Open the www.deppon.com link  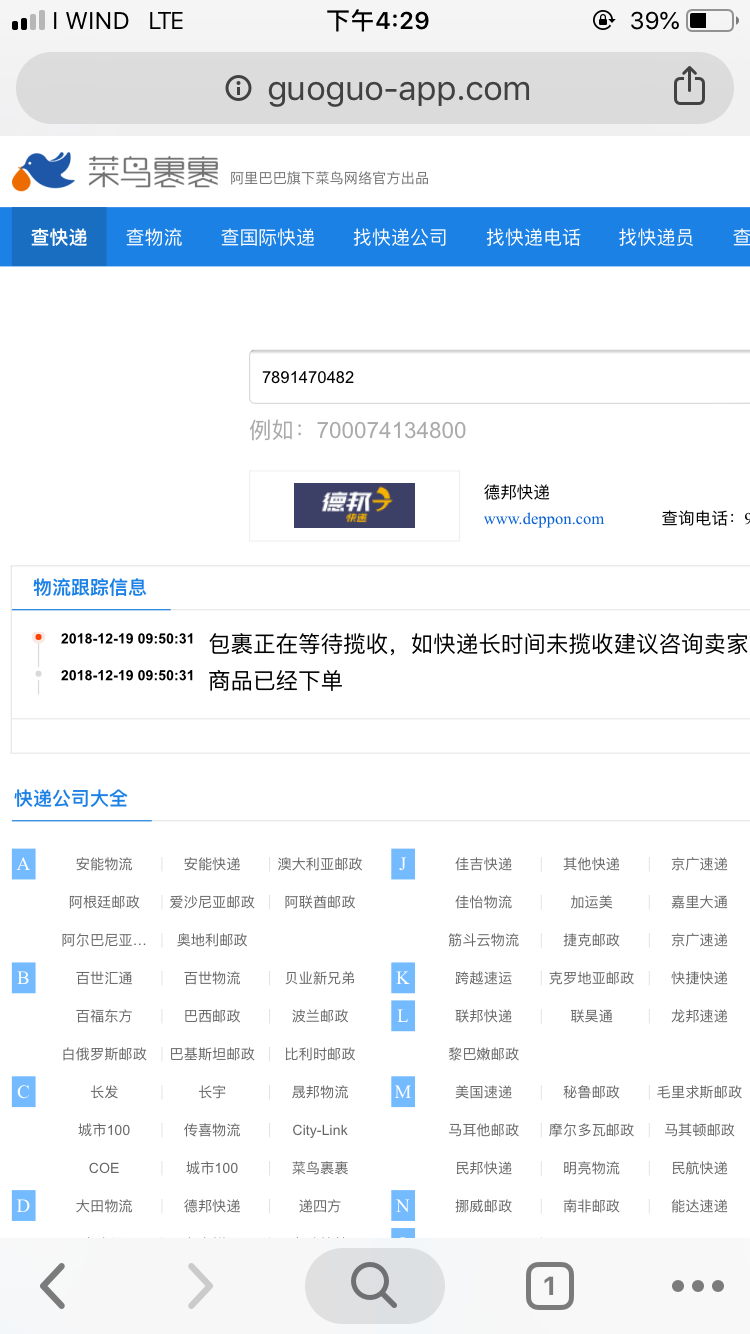544,519
